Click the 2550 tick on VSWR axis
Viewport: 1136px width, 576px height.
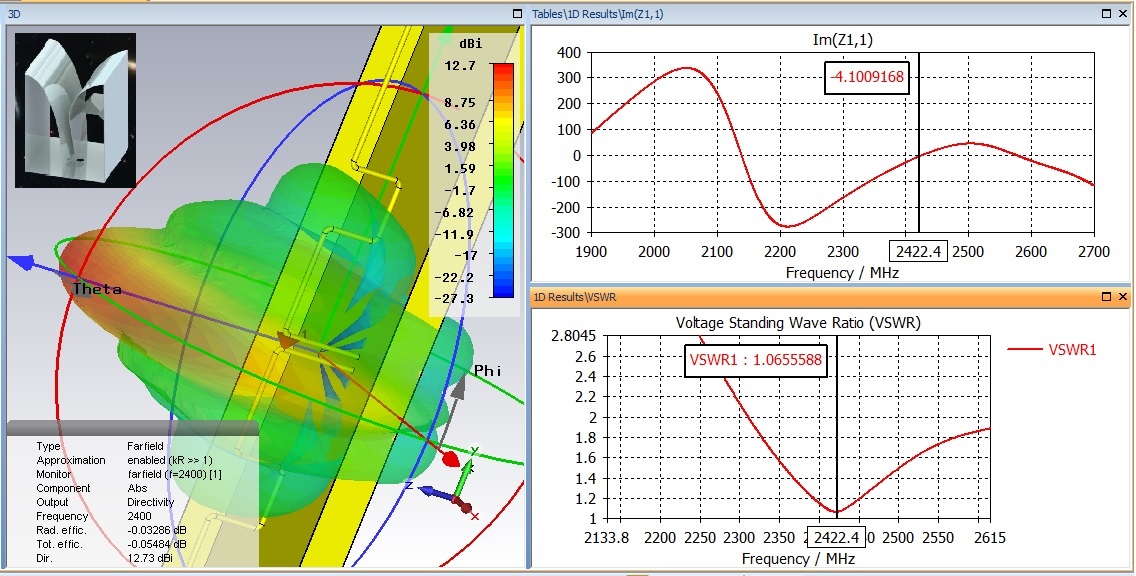[x=939, y=538]
